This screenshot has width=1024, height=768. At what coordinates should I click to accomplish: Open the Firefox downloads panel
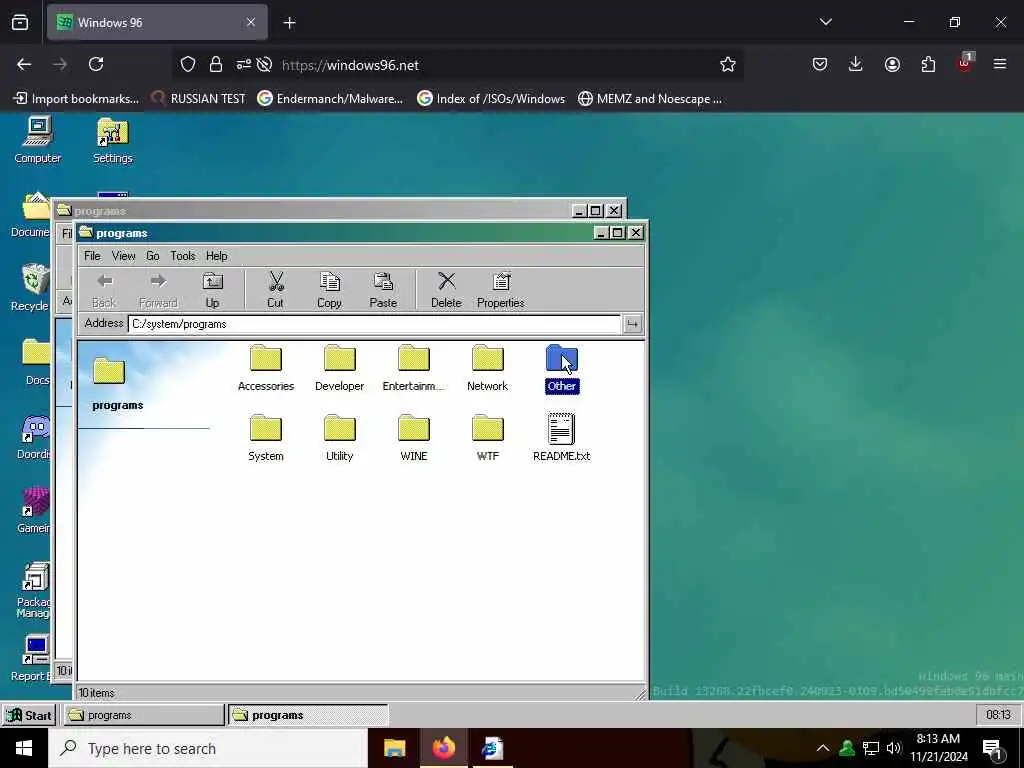[x=856, y=64]
